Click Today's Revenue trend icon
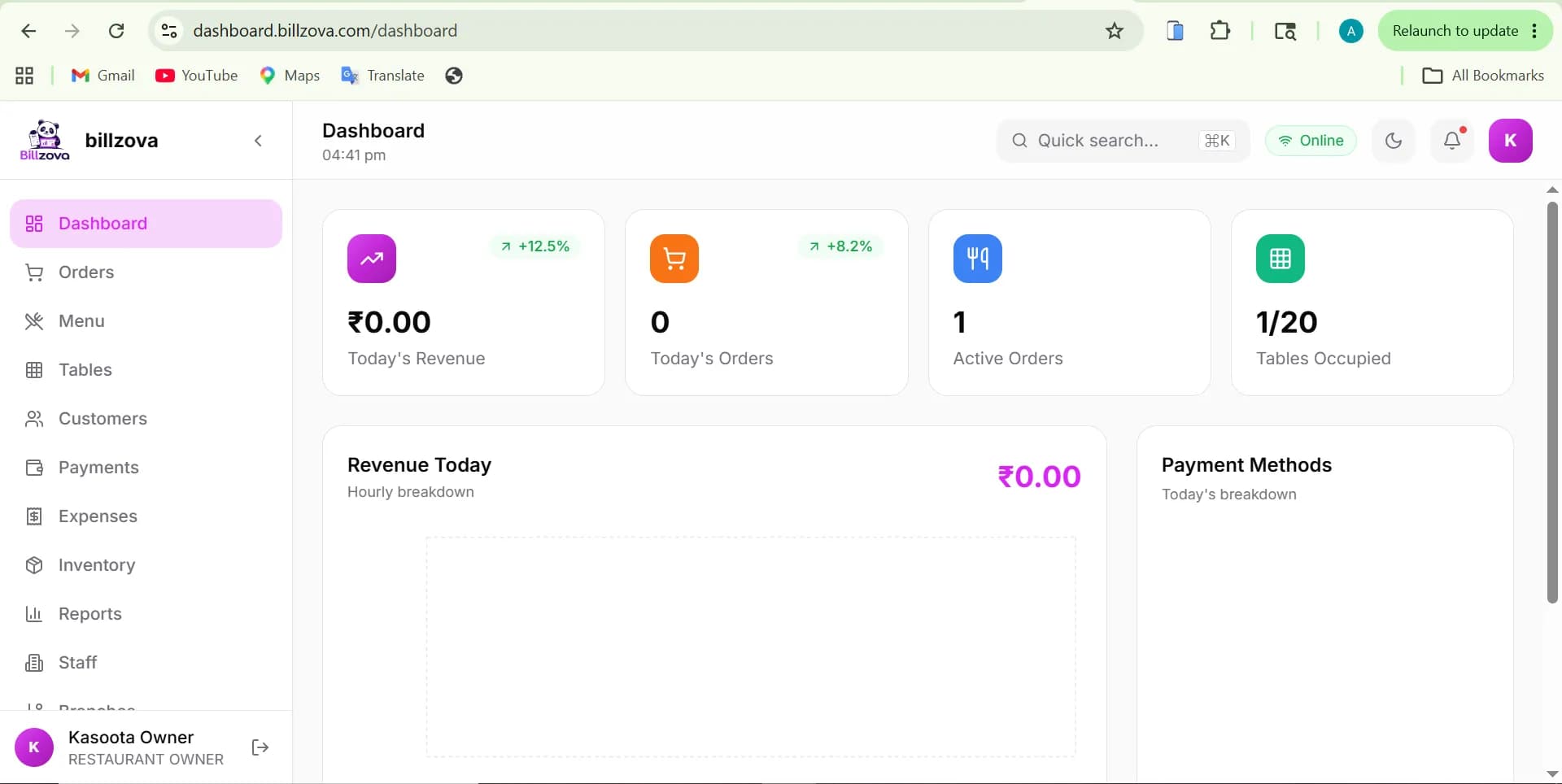Screen dimensions: 1562x784 [372, 259]
